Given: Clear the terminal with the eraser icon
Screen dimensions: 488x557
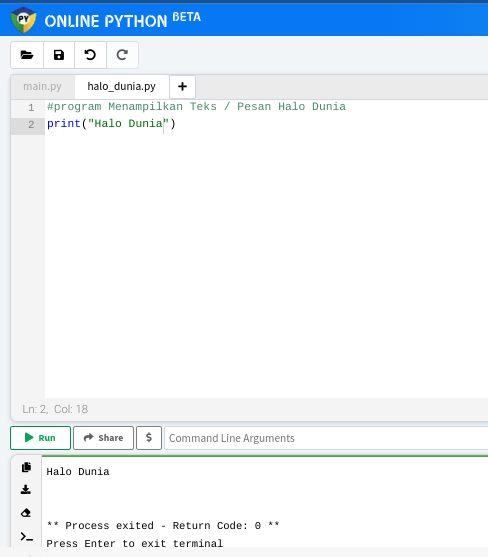Looking at the screenshot, I should pos(26,513).
